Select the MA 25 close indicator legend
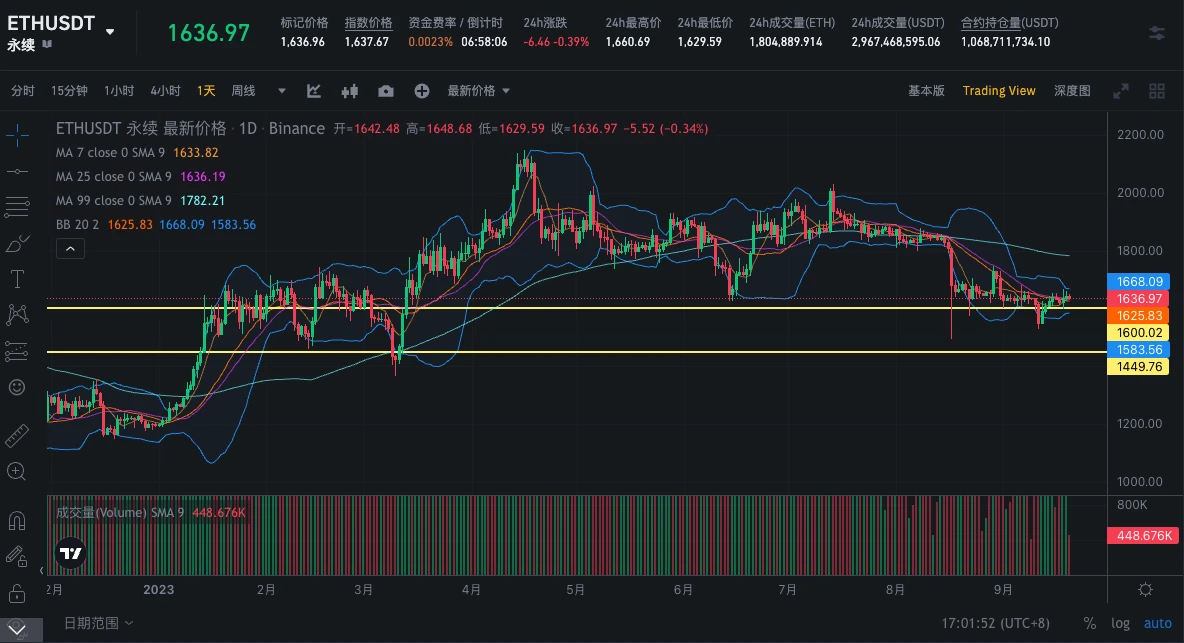The height and width of the screenshot is (643, 1184). coord(140,177)
